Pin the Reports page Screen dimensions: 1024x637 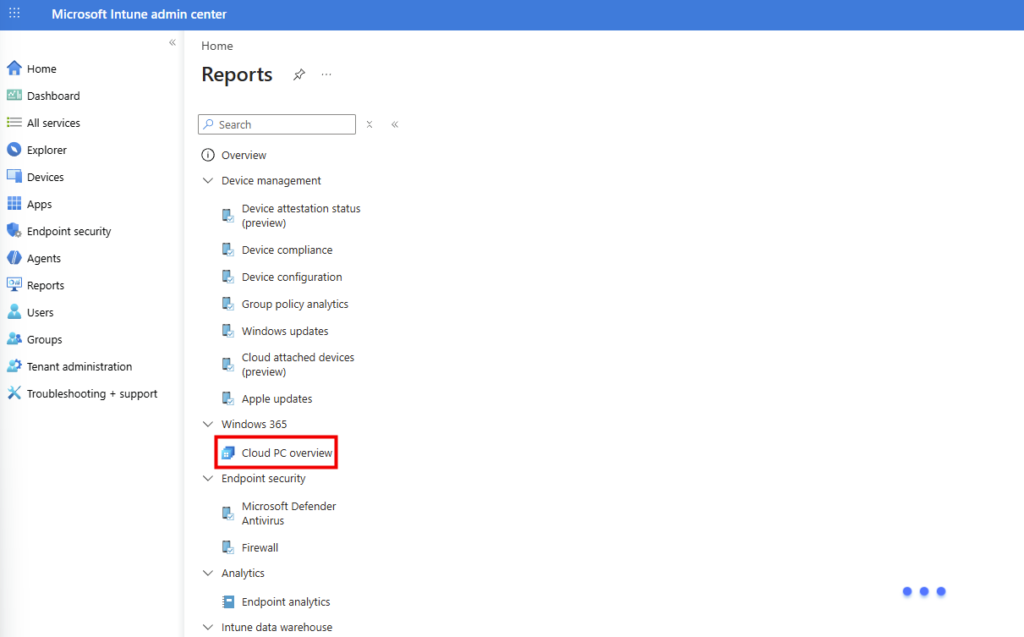click(299, 75)
